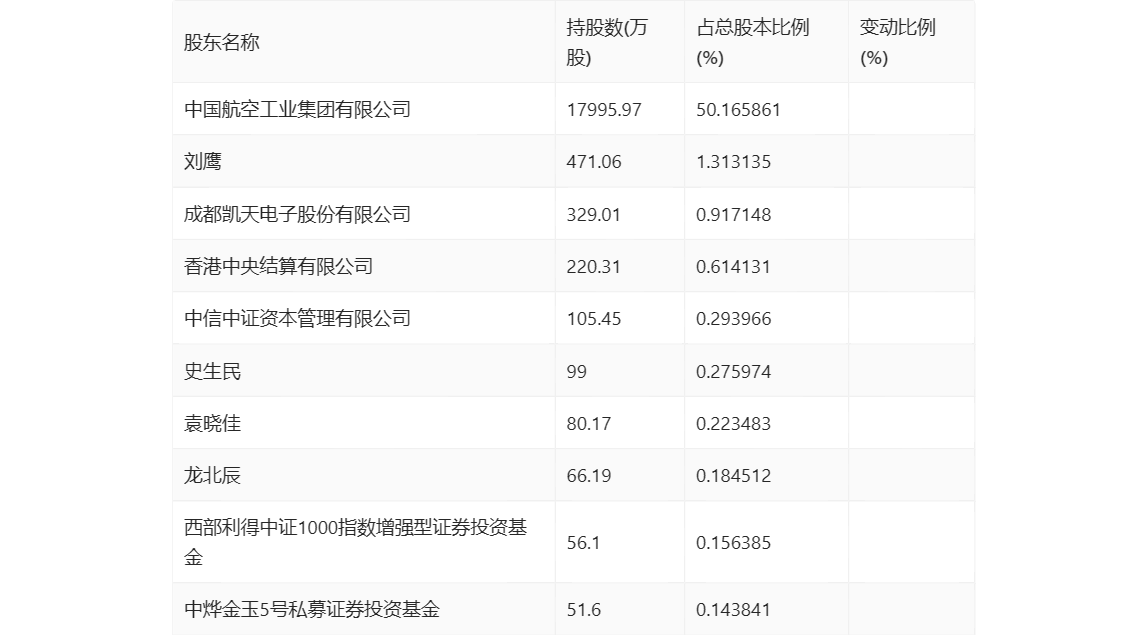Viewport: 1148px width, 635px height.
Task: Click shareholder name 刘鹰
Action: [x=203, y=161]
